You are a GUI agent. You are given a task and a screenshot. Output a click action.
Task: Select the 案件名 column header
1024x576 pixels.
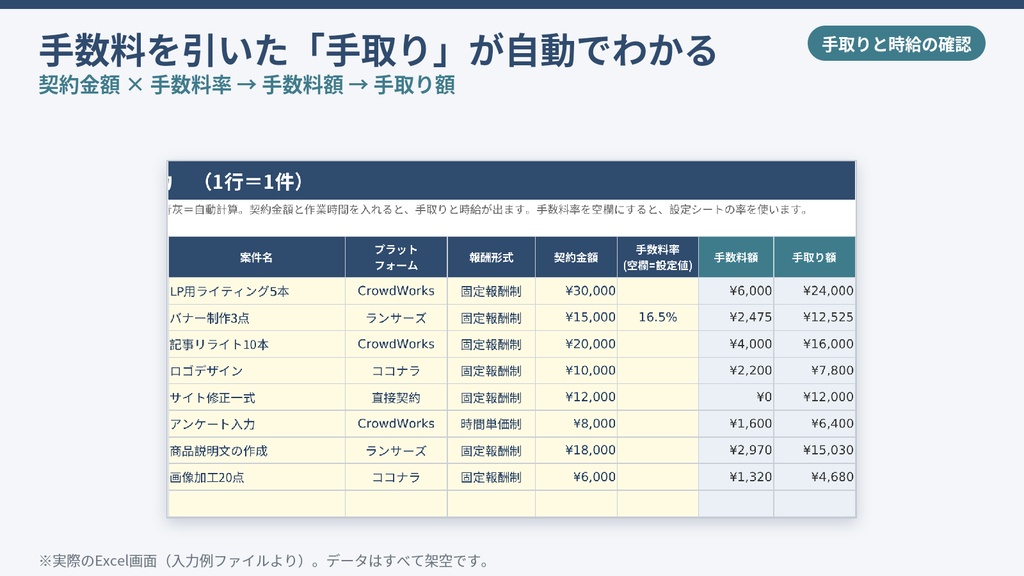point(256,257)
